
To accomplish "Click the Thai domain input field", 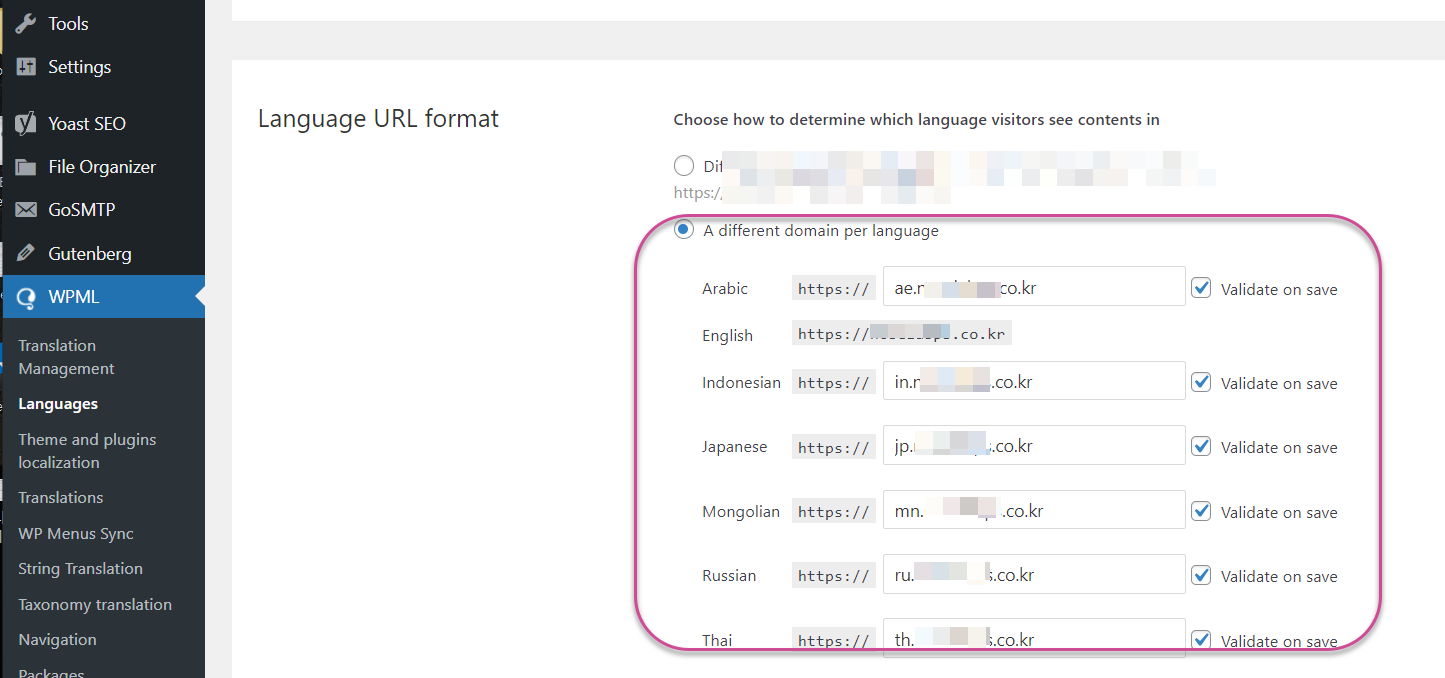I will pos(1035,638).
